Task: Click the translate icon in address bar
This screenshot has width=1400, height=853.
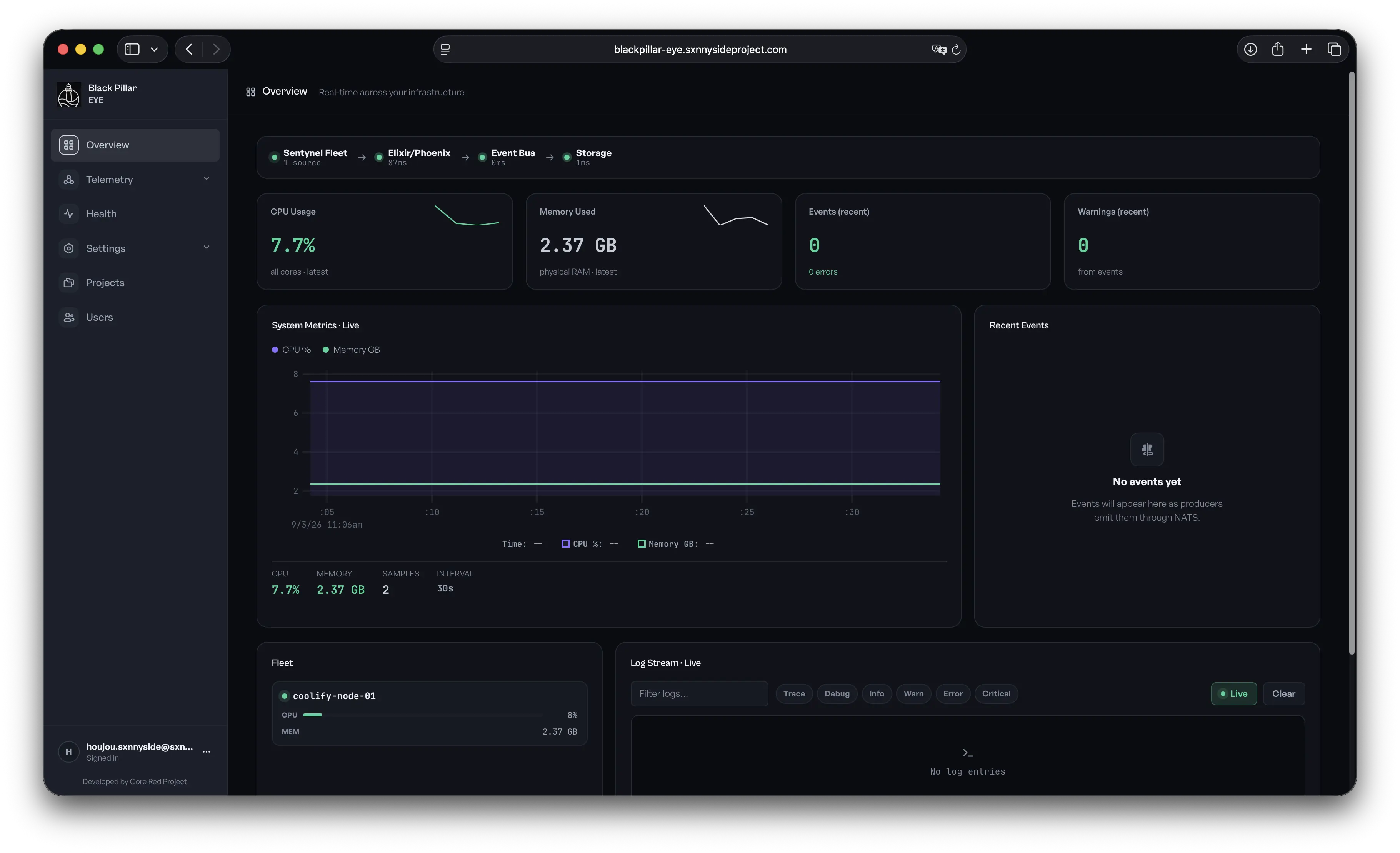Action: (938, 50)
